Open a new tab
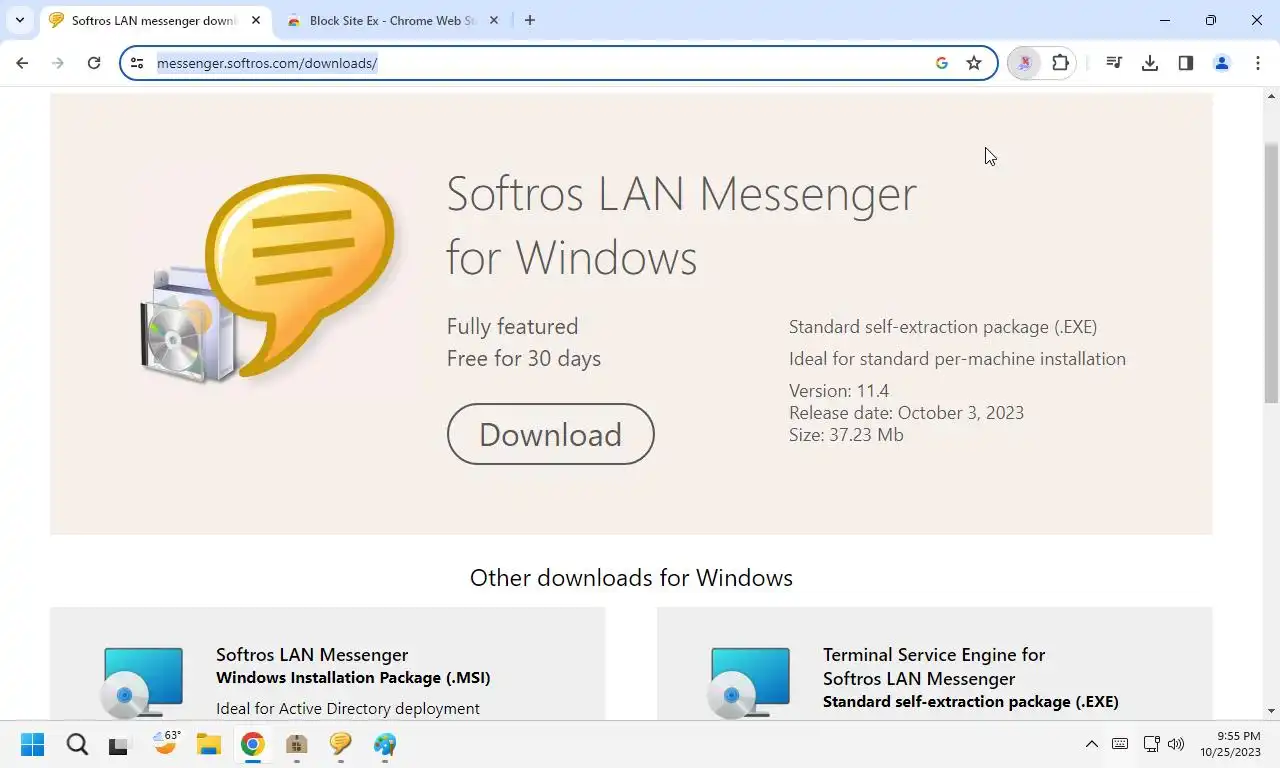Viewport: 1280px width, 768px height. [x=530, y=20]
